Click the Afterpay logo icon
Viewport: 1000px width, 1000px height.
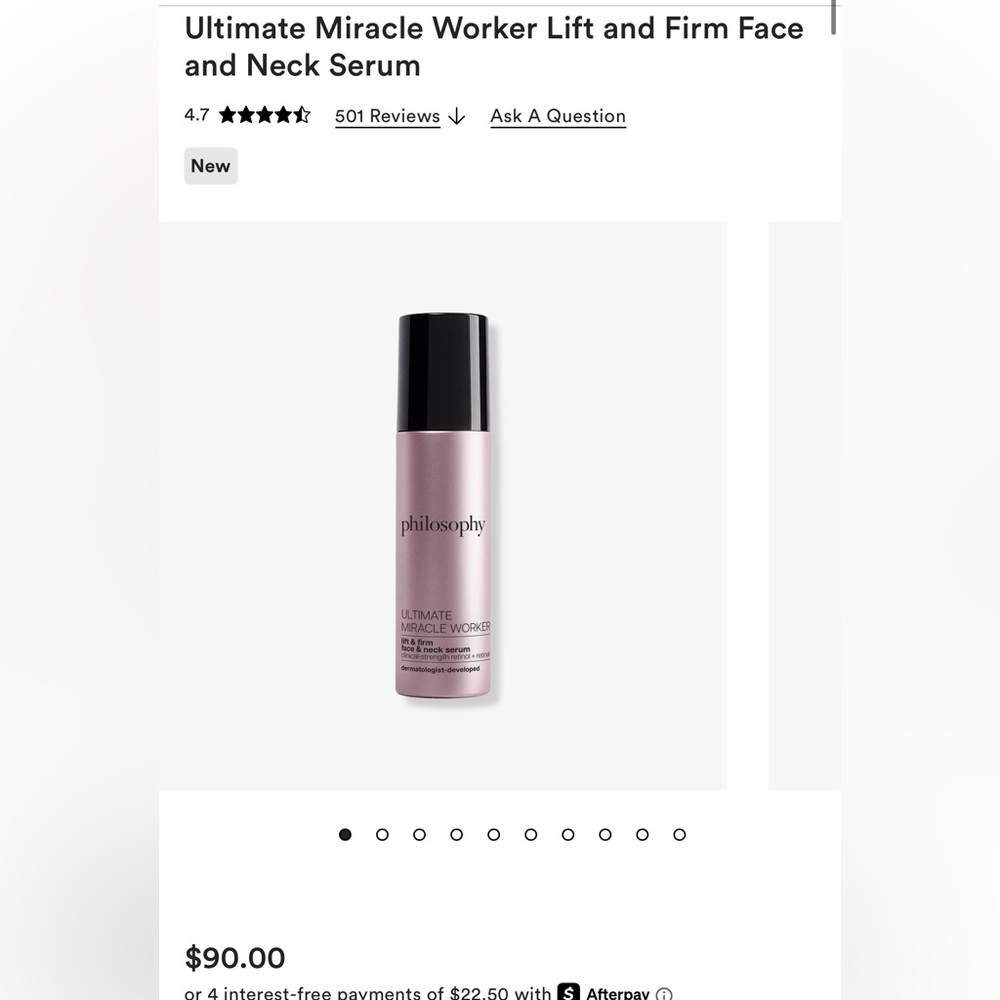(x=567, y=993)
